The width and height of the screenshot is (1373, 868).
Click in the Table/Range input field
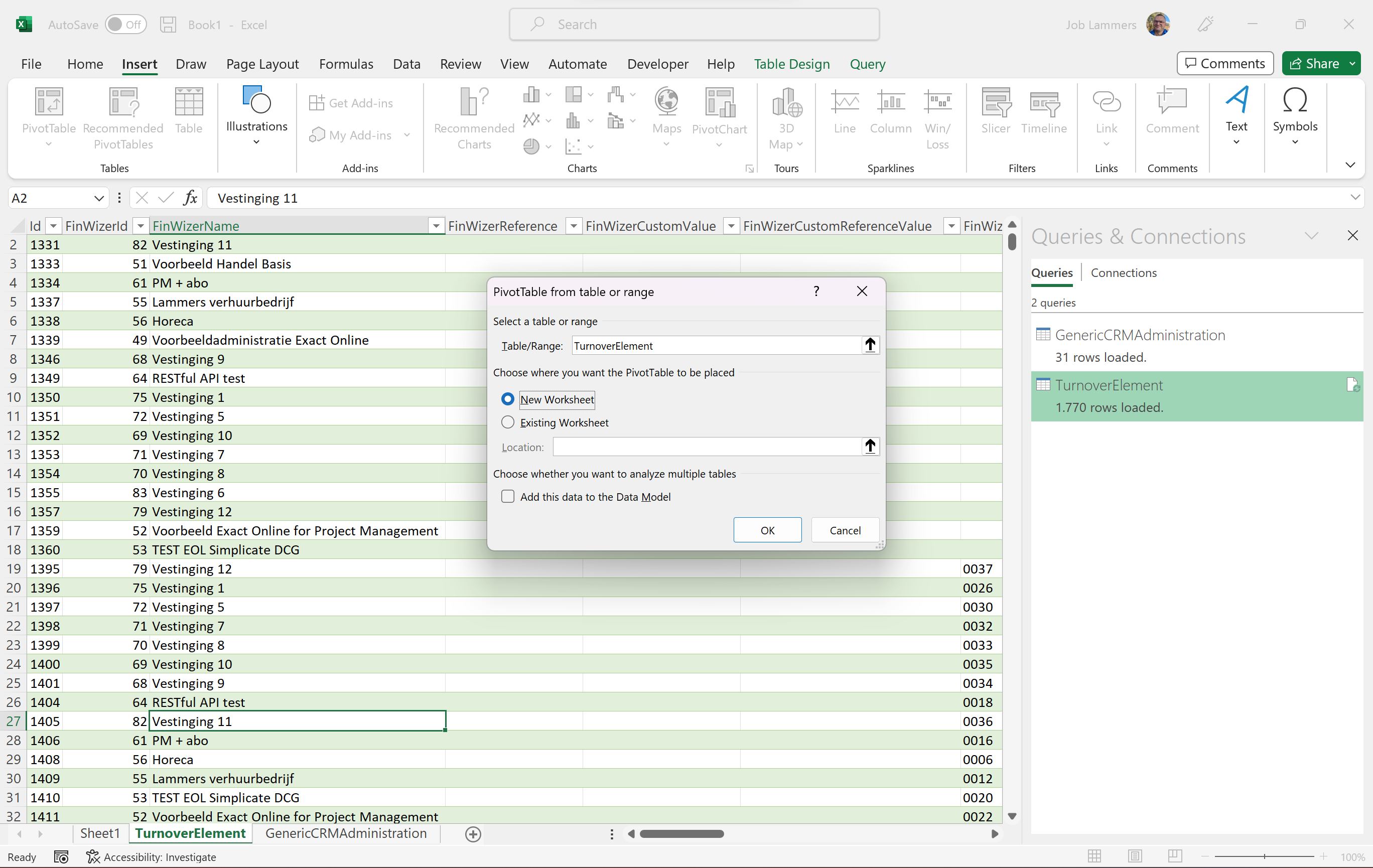[716, 345]
